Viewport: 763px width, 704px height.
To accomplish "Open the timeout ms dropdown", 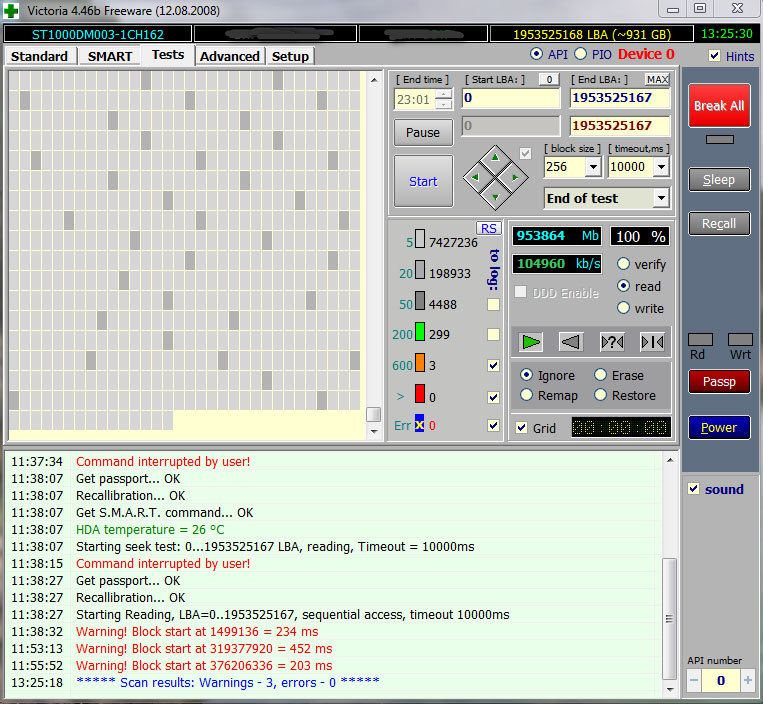I will [x=661, y=167].
